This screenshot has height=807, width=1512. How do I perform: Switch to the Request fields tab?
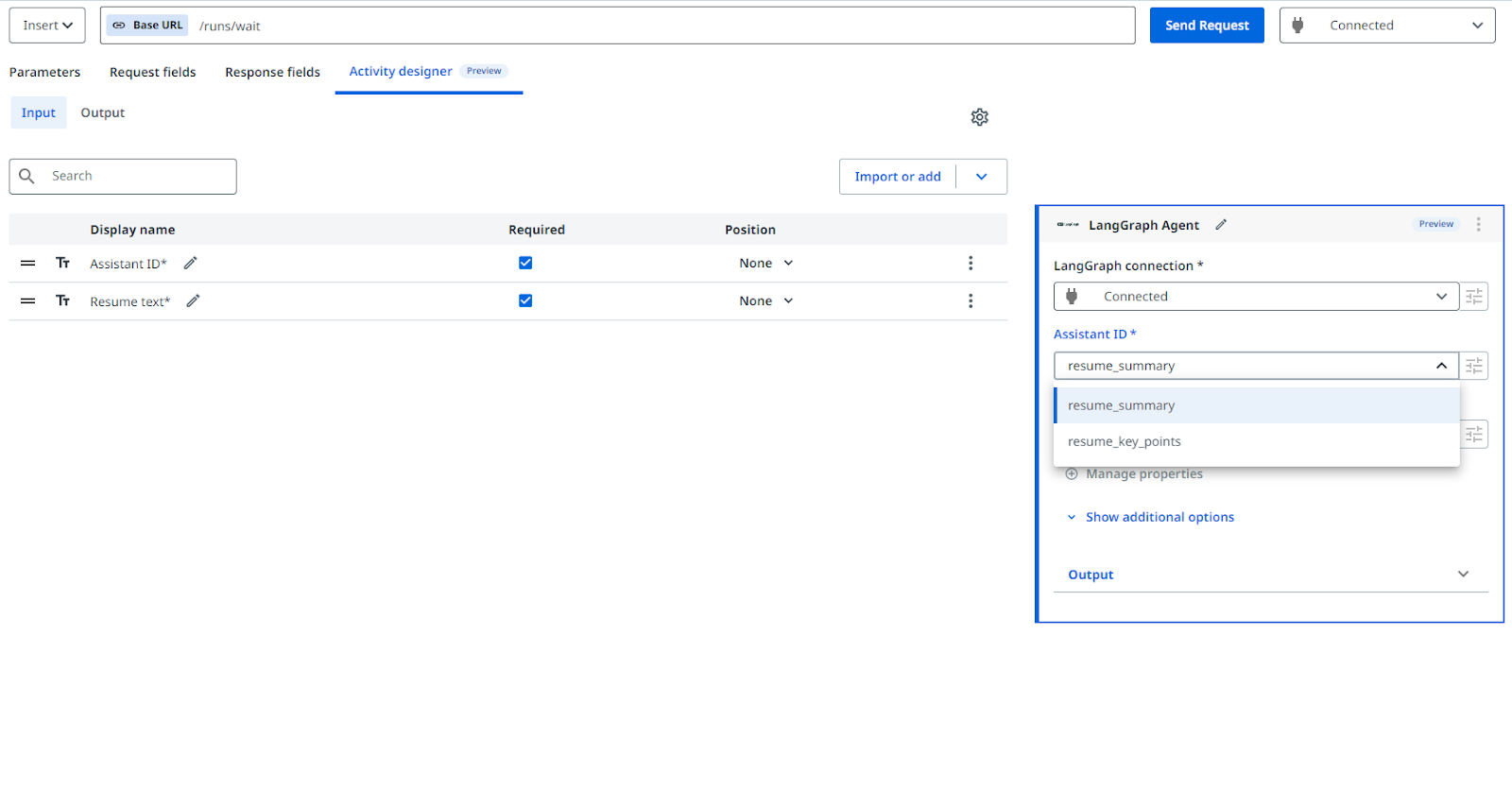point(153,72)
